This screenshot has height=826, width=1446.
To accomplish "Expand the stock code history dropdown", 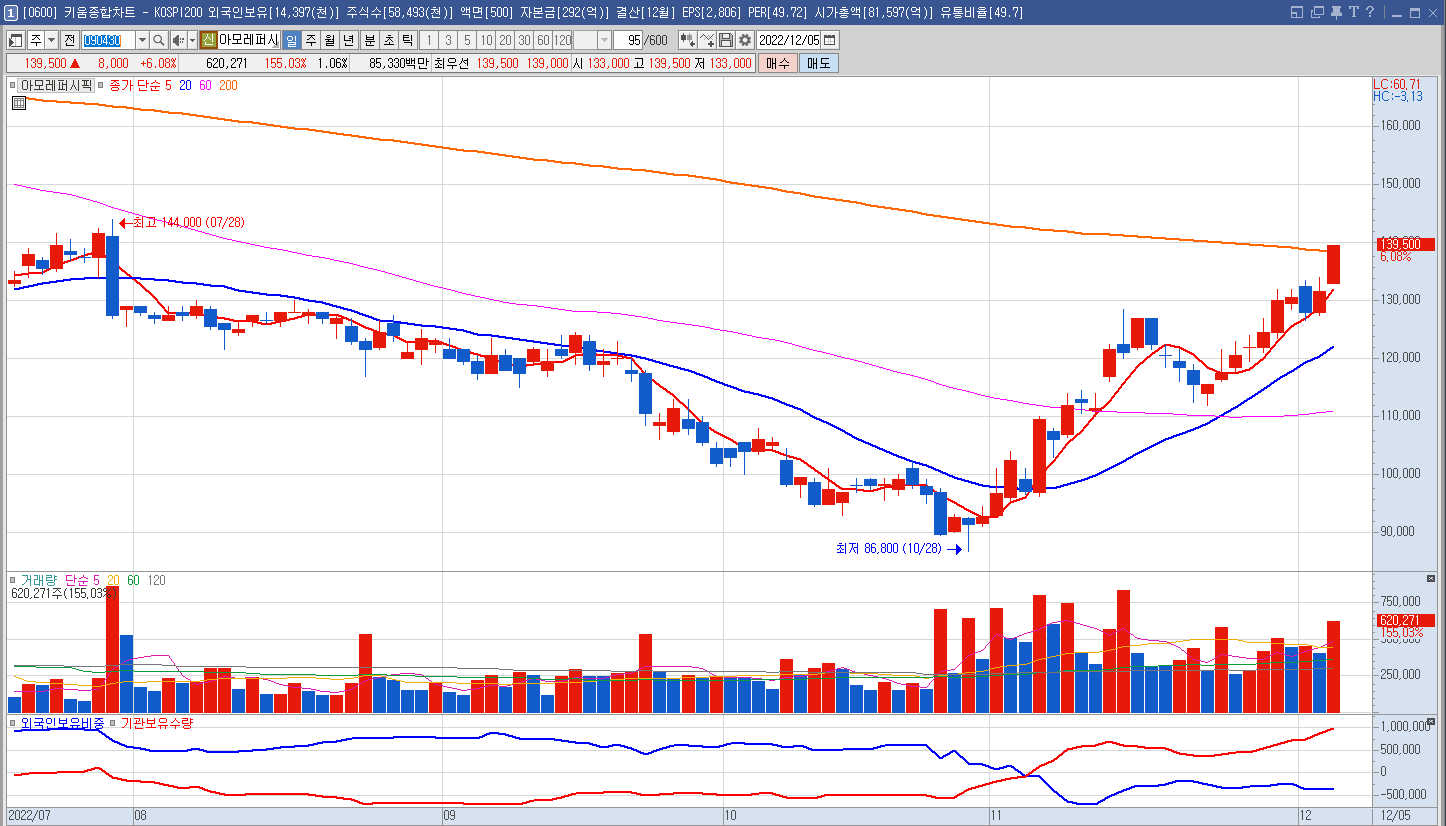I will click(142, 40).
